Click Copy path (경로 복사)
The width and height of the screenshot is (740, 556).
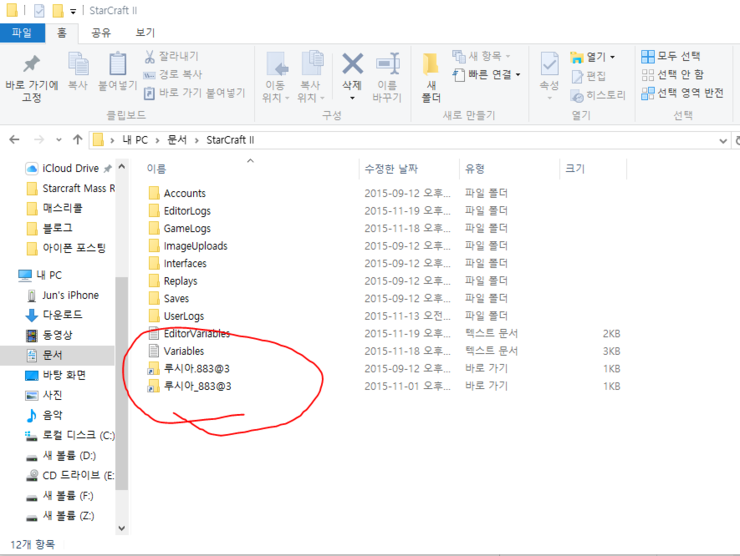pos(173,75)
